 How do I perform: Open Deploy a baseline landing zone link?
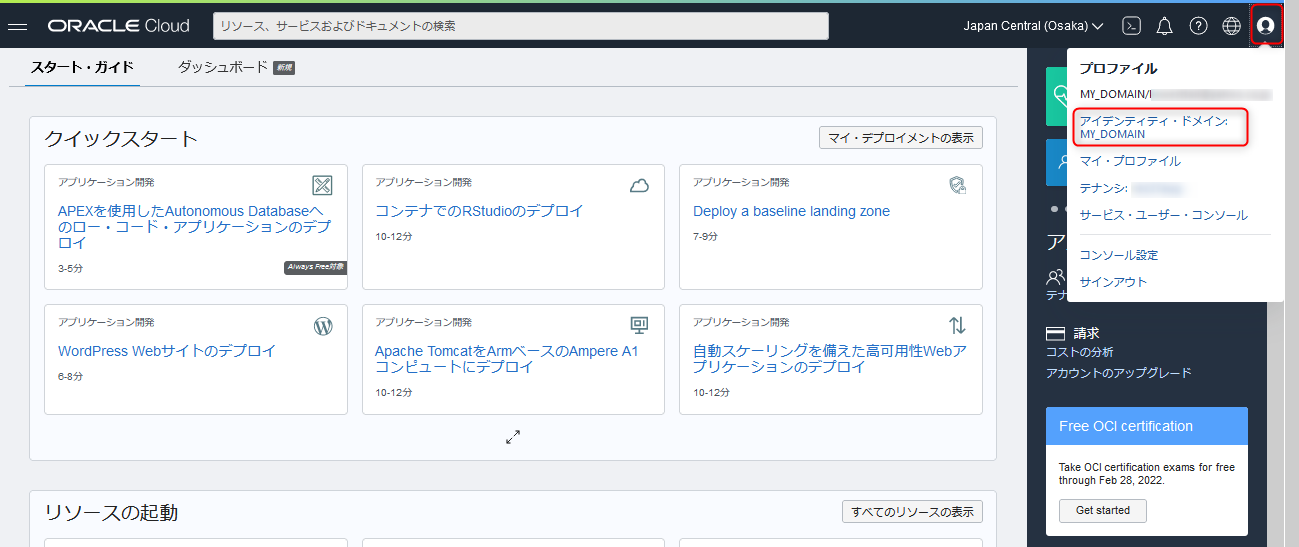coord(791,211)
